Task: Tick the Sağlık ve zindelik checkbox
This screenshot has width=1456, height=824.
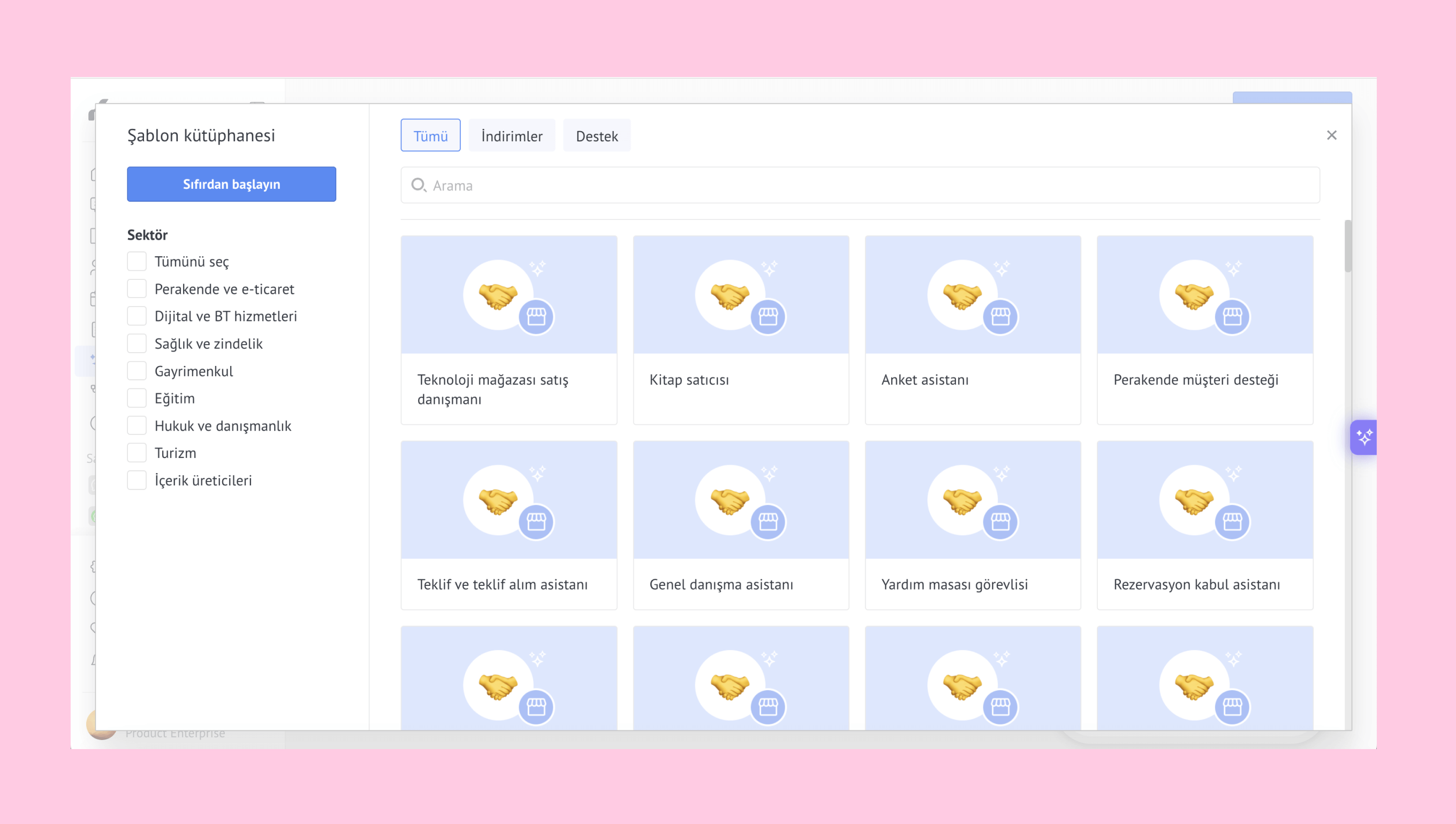Action: click(x=136, y=344)
